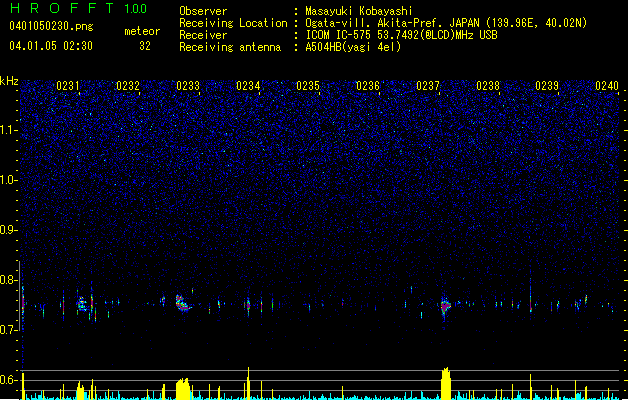Screen dimensions: 629x400
Task: Select observer name Masayuki Kobayashi
Action: pos(359,11)
